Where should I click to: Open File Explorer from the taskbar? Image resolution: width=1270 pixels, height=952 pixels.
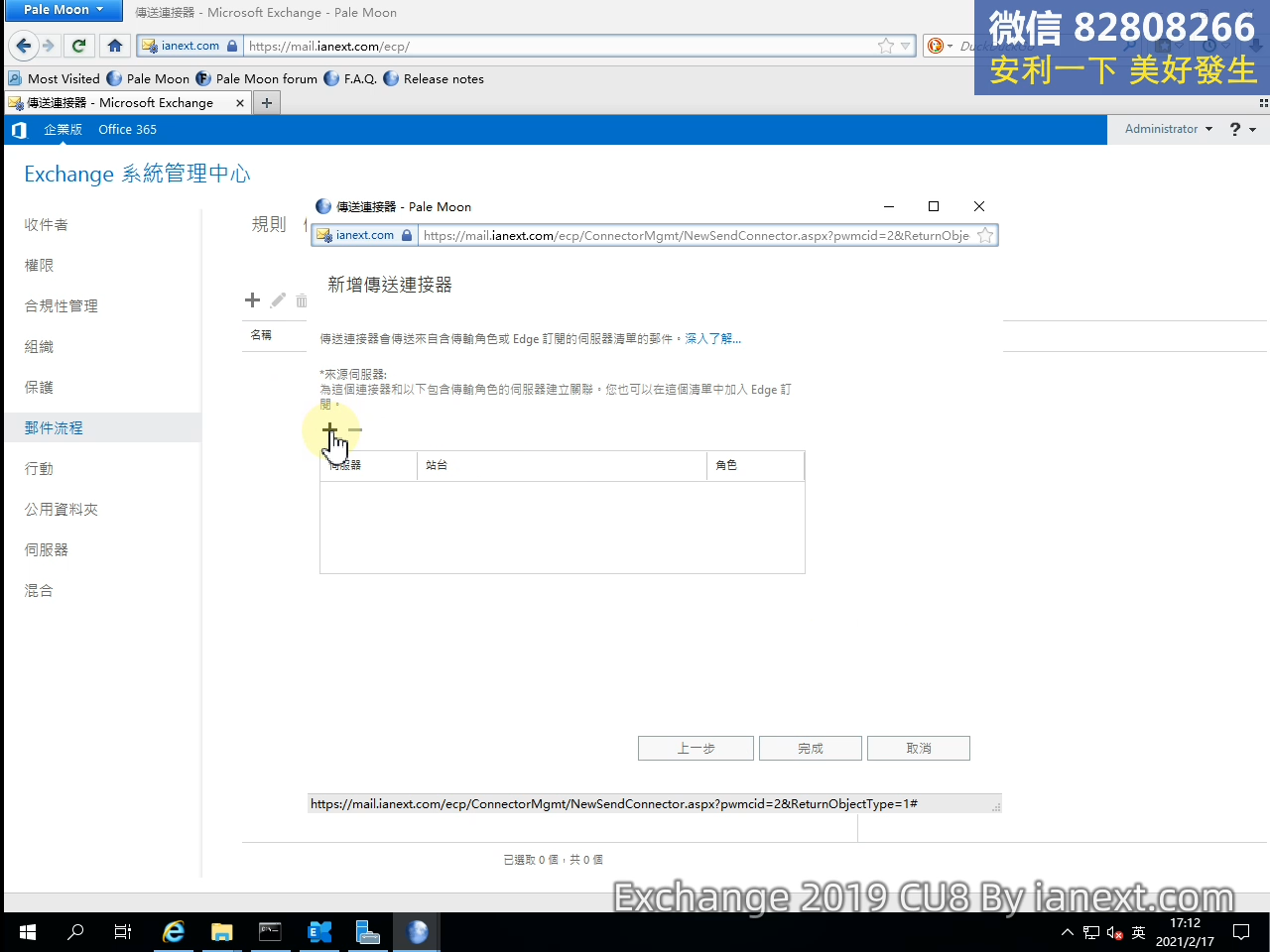221,932
